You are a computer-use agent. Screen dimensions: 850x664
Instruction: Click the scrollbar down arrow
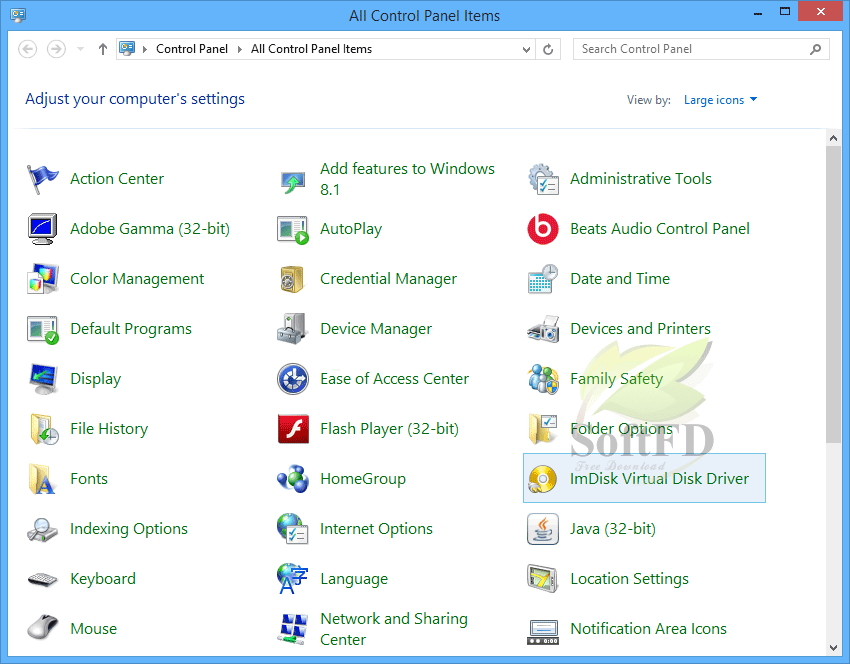[x=833, y=648]
